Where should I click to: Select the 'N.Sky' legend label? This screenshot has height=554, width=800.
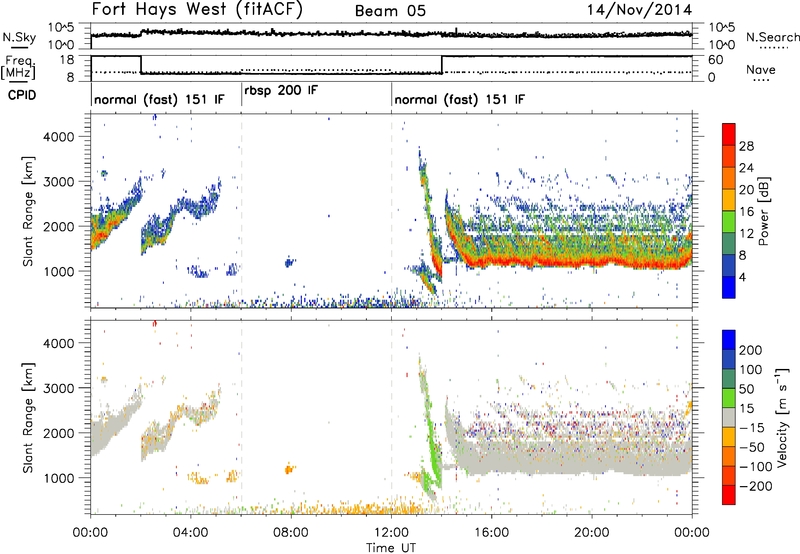point(19,37)
